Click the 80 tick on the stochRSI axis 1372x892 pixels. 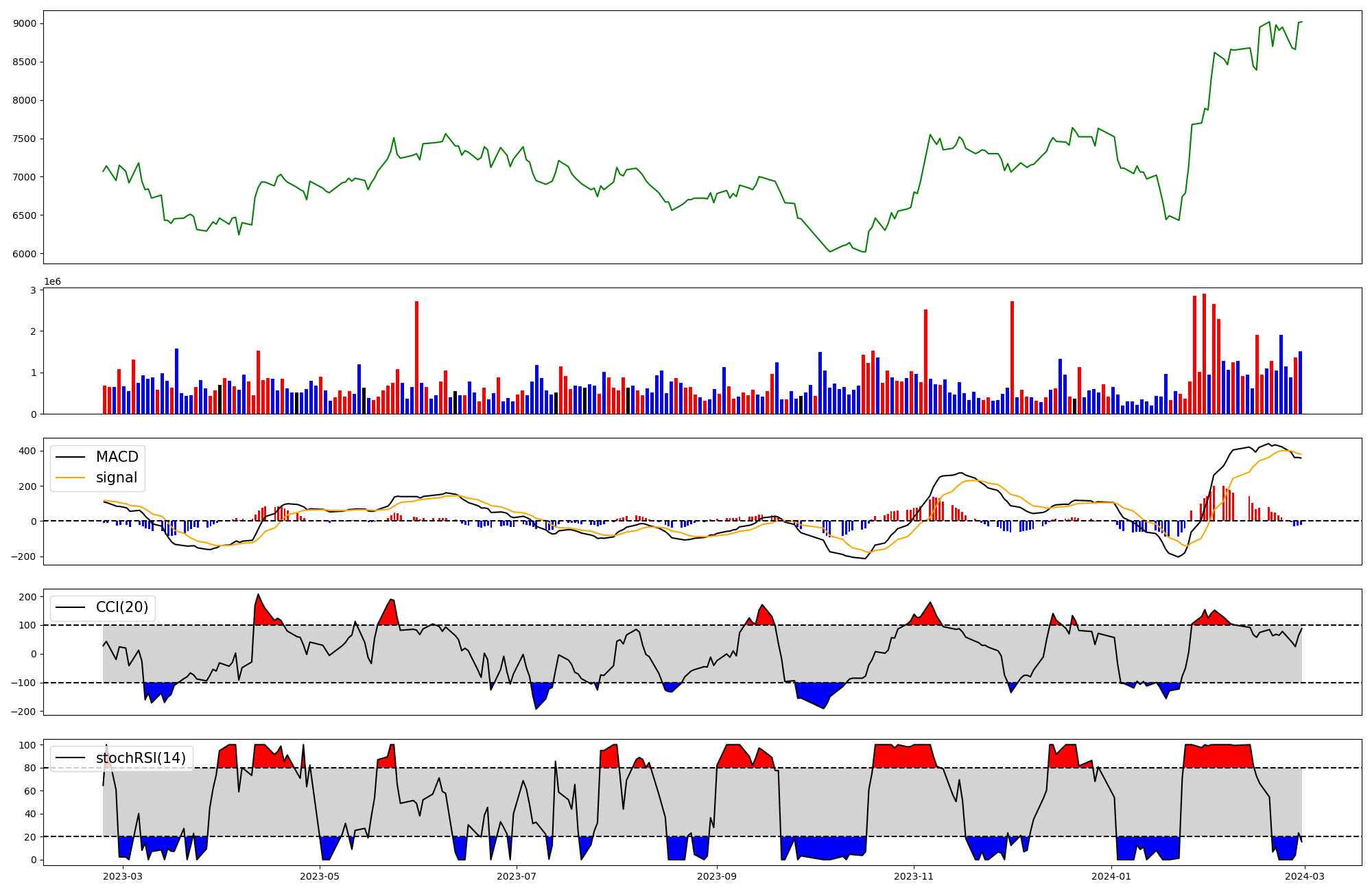30,768
